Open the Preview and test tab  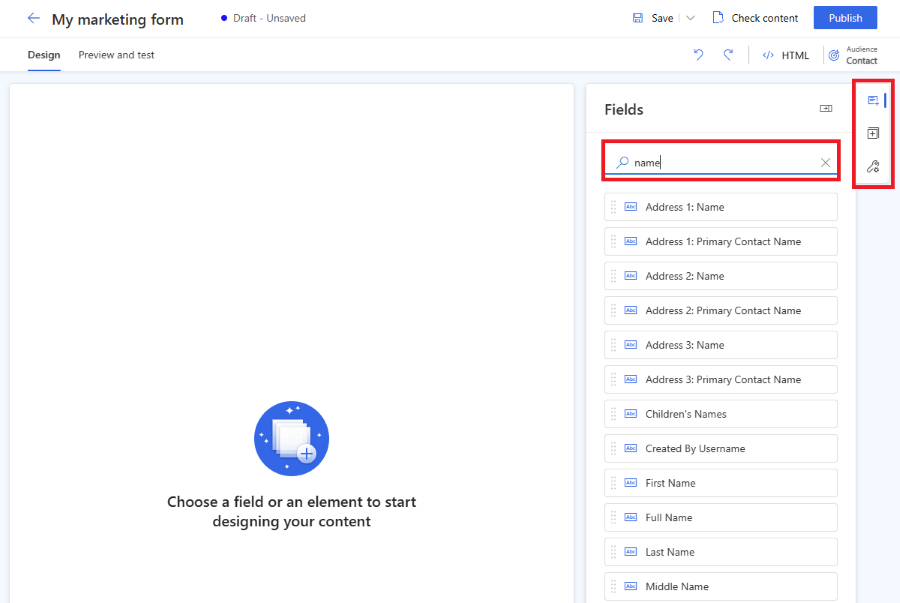[x=116, y=55]
